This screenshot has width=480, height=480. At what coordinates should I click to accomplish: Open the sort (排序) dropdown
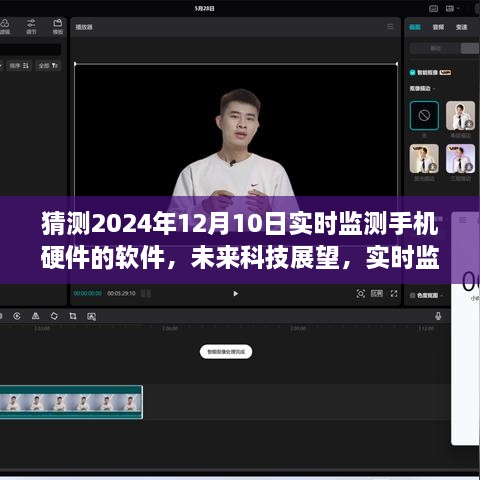tap(19, 66)
